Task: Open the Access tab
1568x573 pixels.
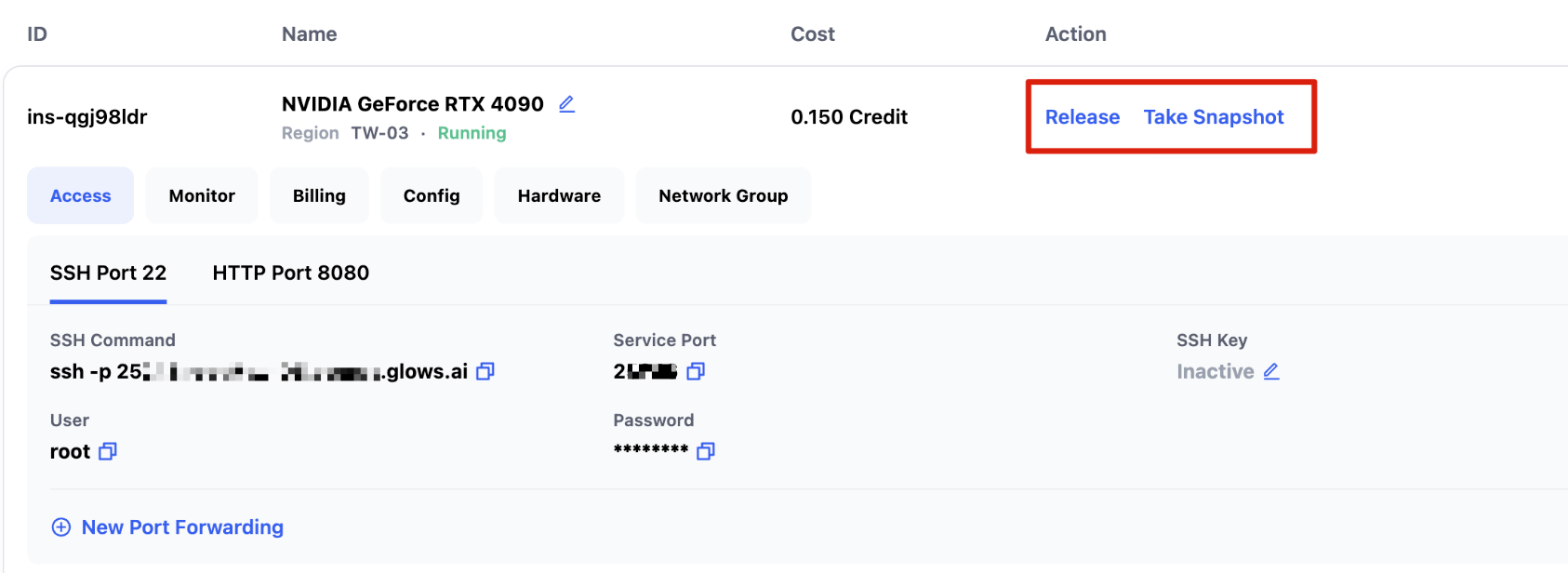Action: pyautogui.click(x=81, y=195)
